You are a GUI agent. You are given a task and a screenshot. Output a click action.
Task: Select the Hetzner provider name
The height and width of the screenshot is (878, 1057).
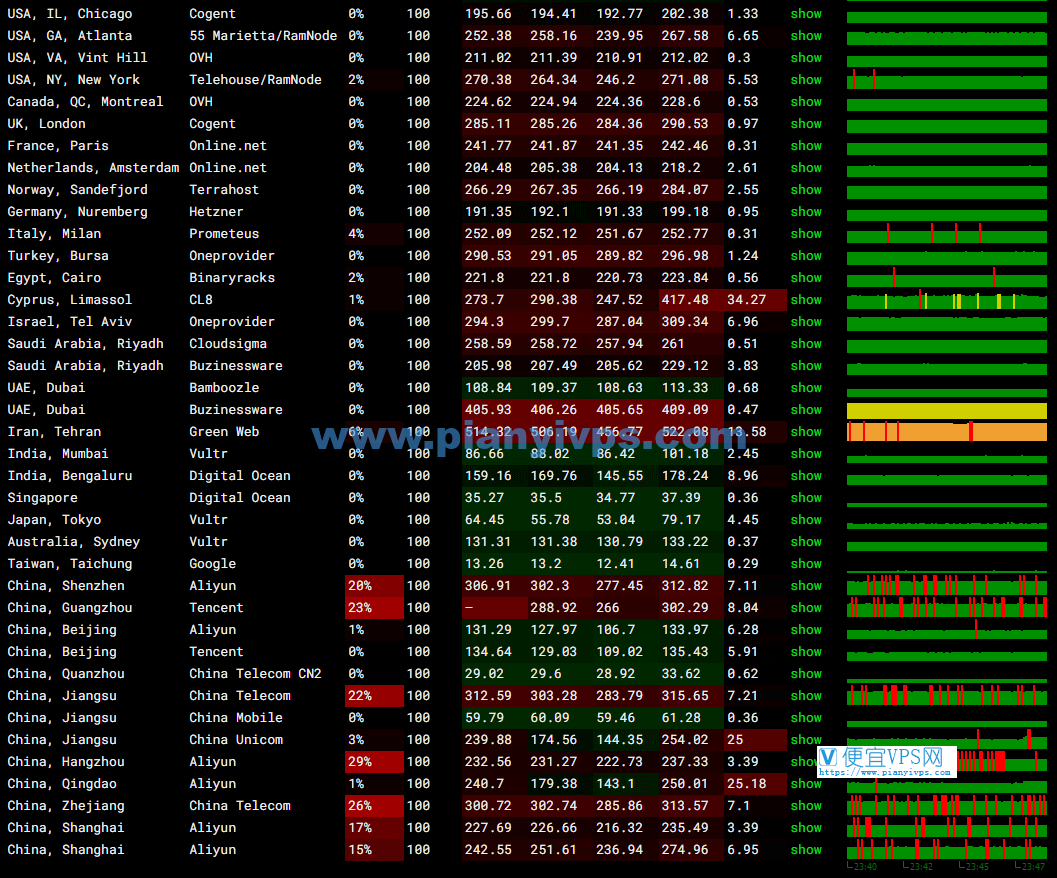[216, 212]
